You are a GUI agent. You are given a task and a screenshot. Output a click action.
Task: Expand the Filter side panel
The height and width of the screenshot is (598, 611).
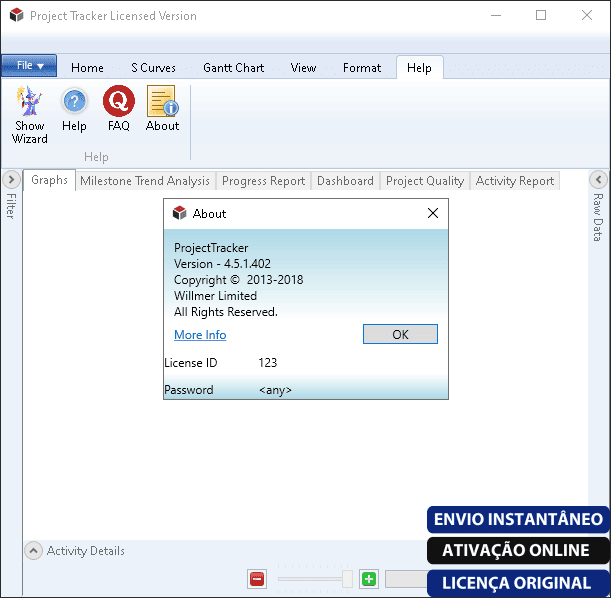[11, 180]
